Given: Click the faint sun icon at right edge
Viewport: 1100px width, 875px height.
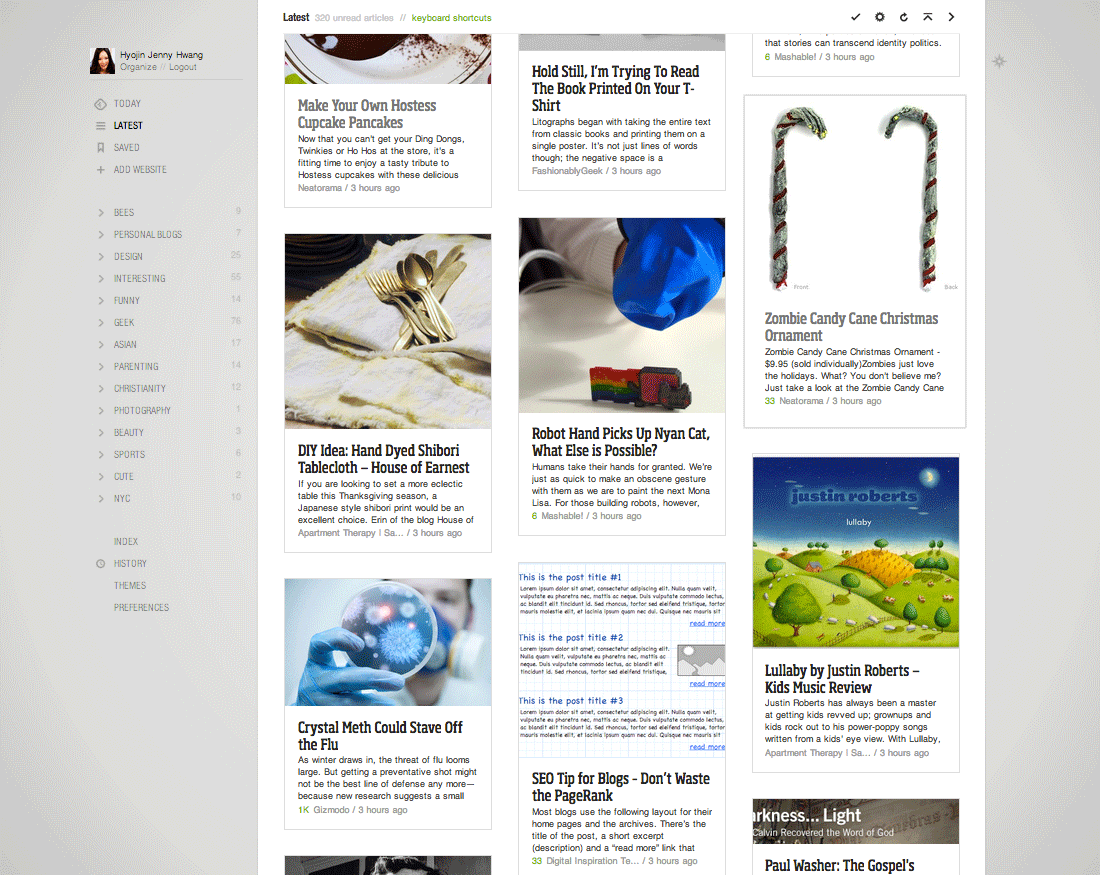Looking at the screenshot, I should click(999, 61).
